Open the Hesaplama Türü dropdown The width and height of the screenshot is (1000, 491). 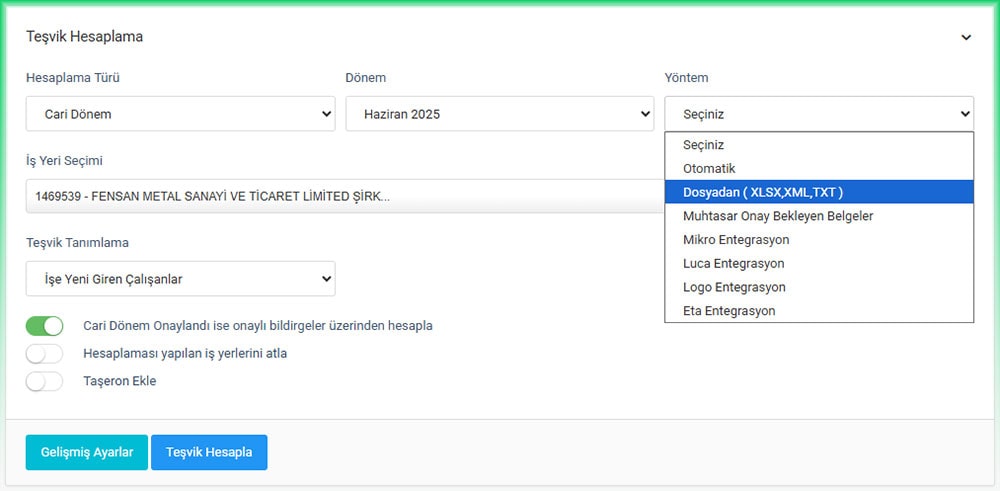(180, 114)
